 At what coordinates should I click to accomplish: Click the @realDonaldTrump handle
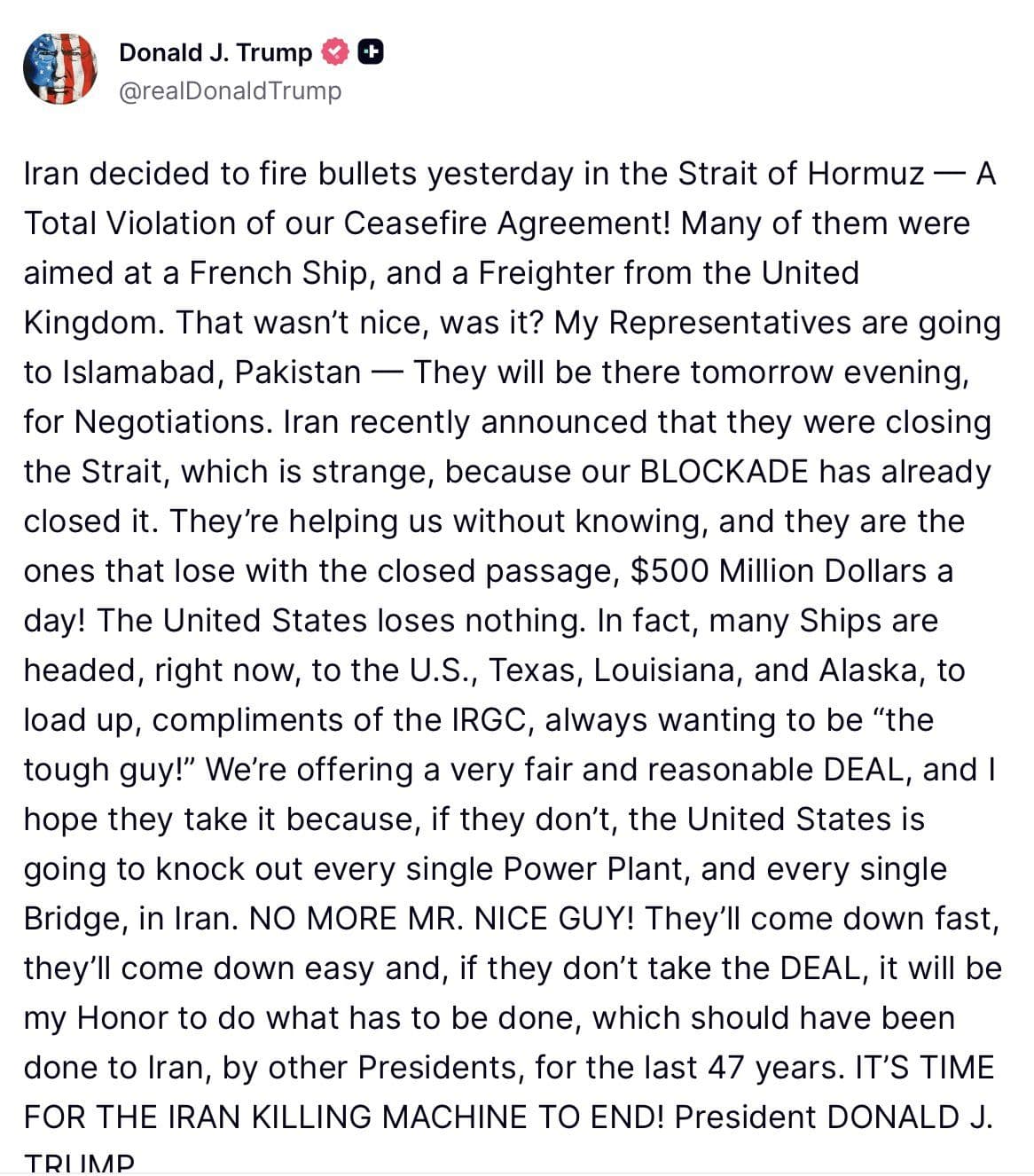(230, 90)
